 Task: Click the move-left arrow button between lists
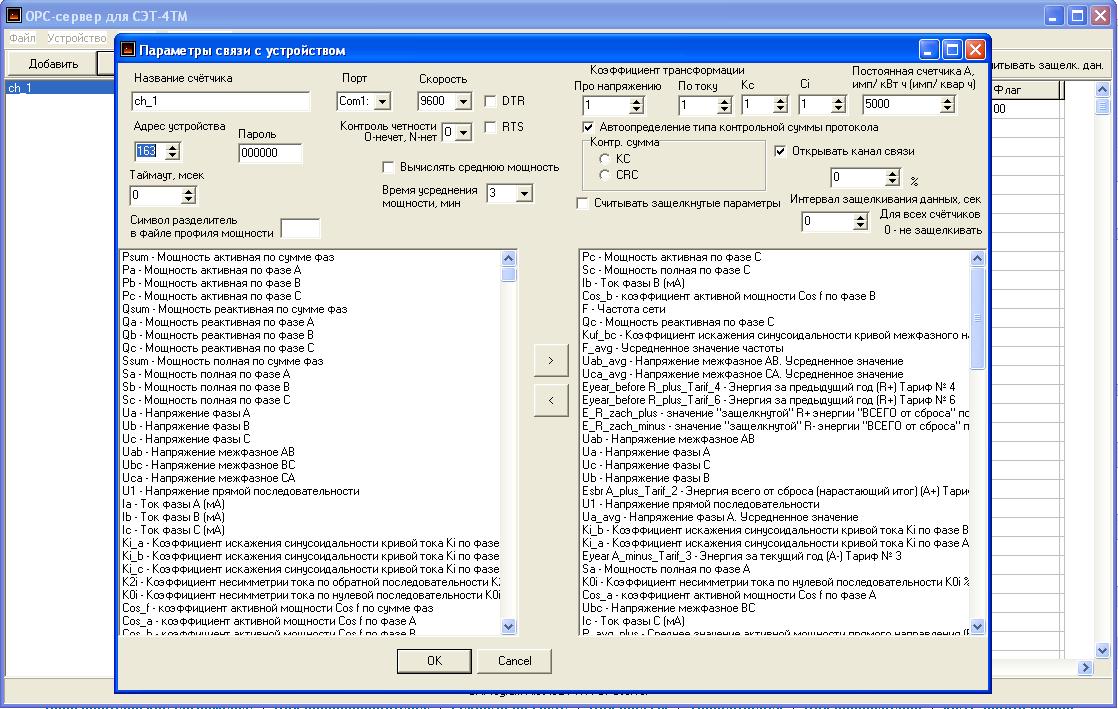click(x=551, y=401)
